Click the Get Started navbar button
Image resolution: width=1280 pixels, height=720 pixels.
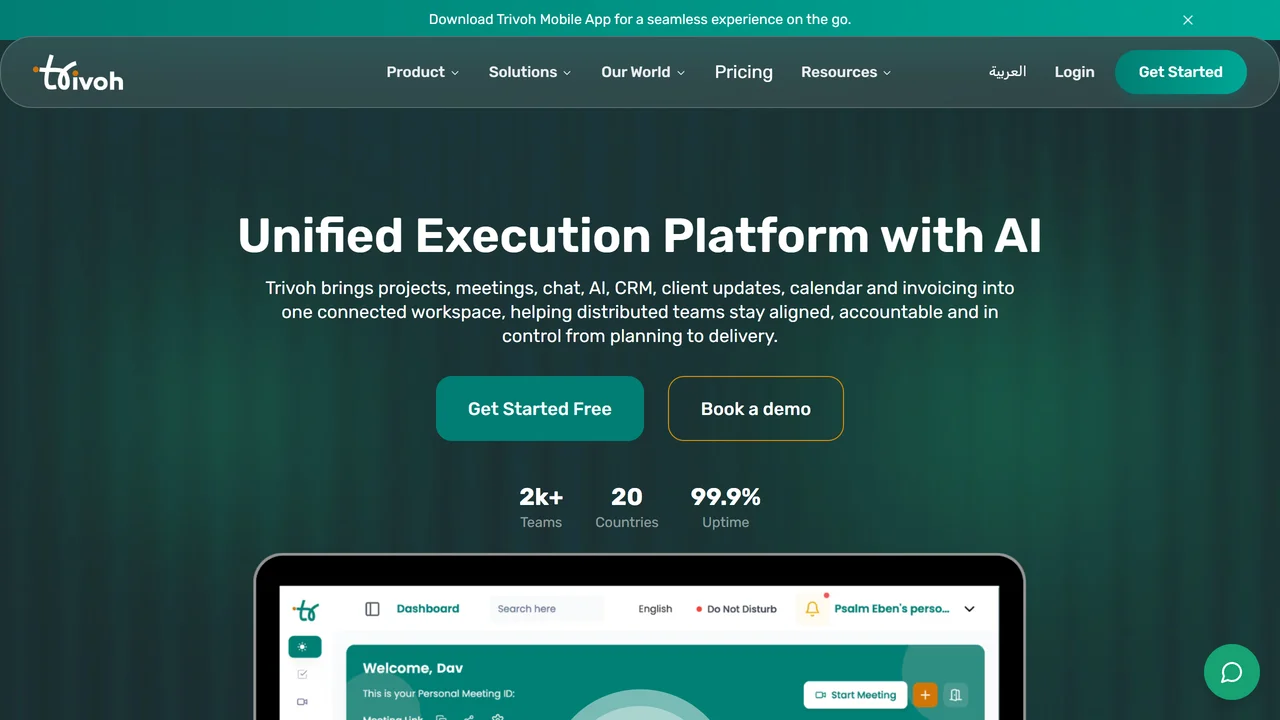click(1181, 72)
